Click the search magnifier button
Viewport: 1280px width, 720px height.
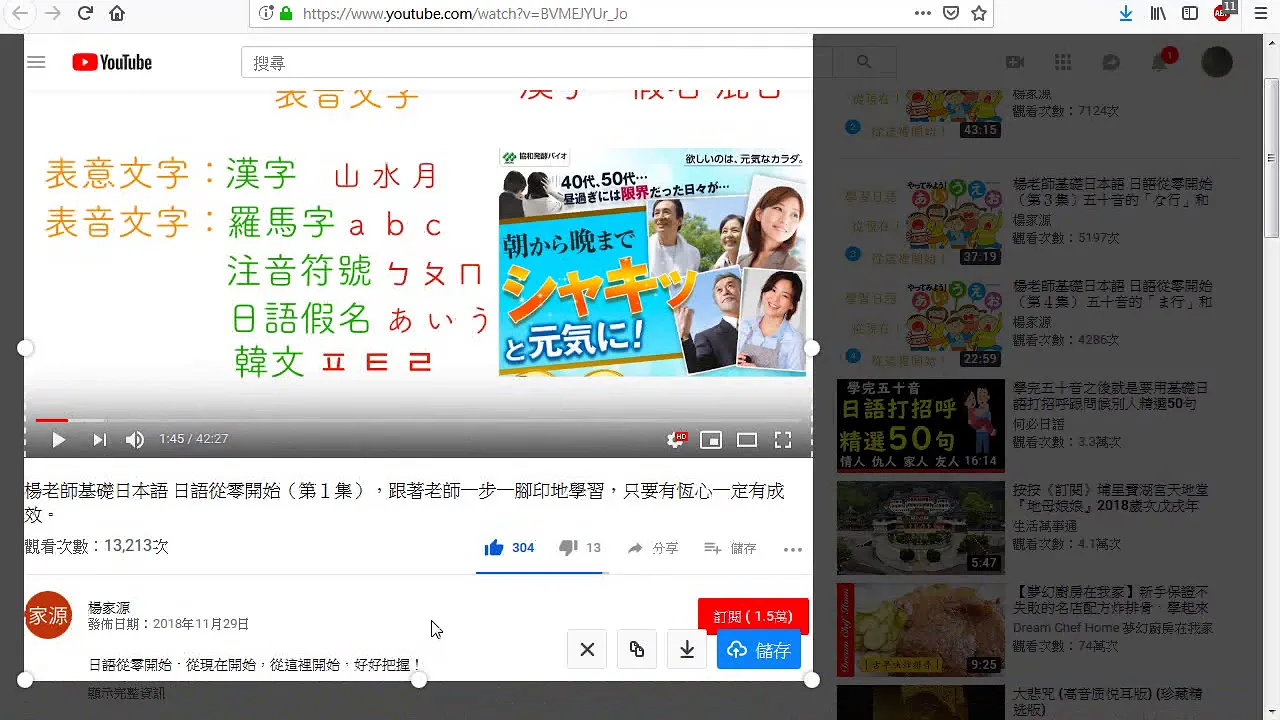pyautogui.click(x=864, y=62)
